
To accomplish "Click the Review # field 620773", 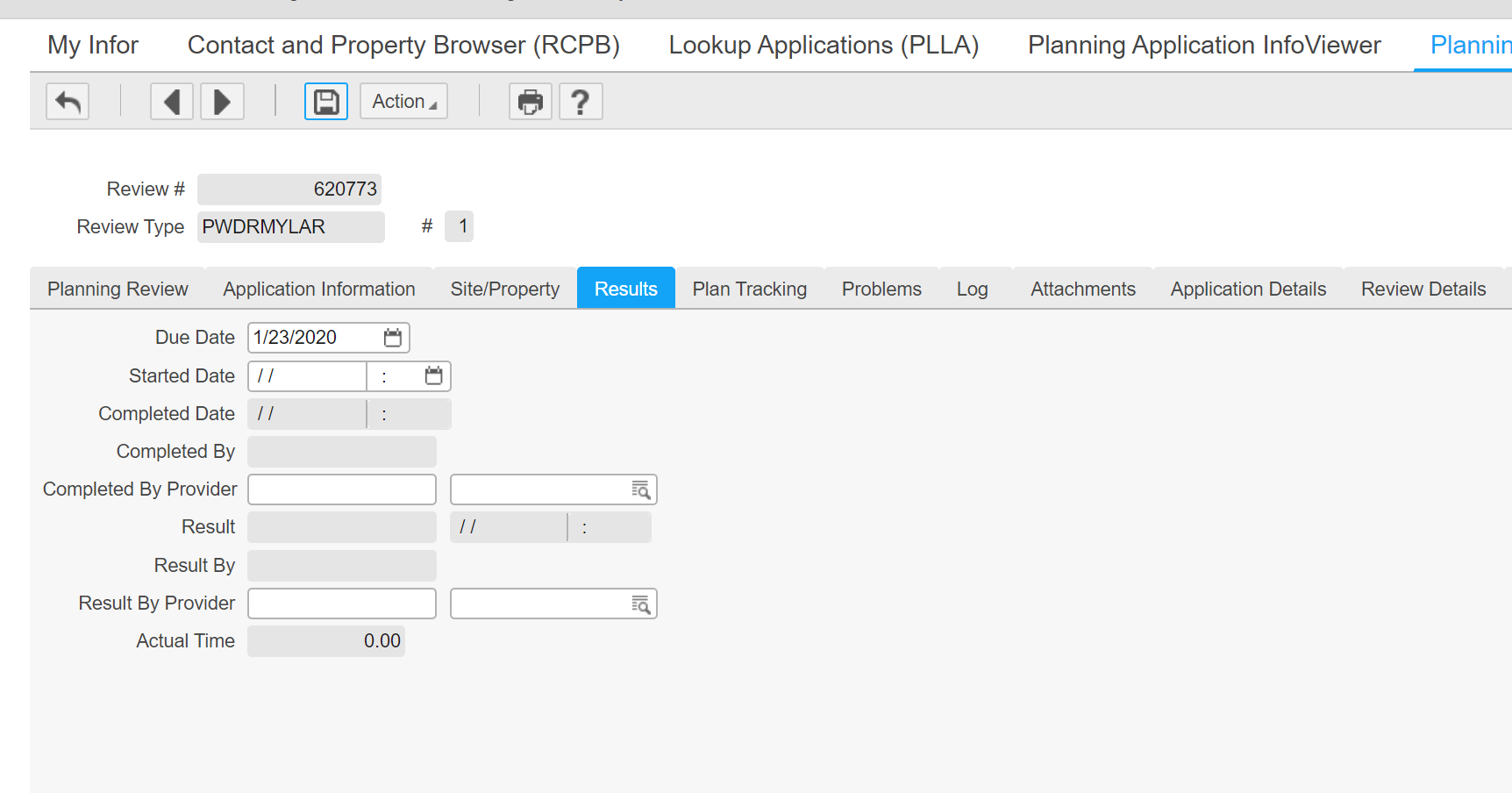I will [x=289, y=189].
